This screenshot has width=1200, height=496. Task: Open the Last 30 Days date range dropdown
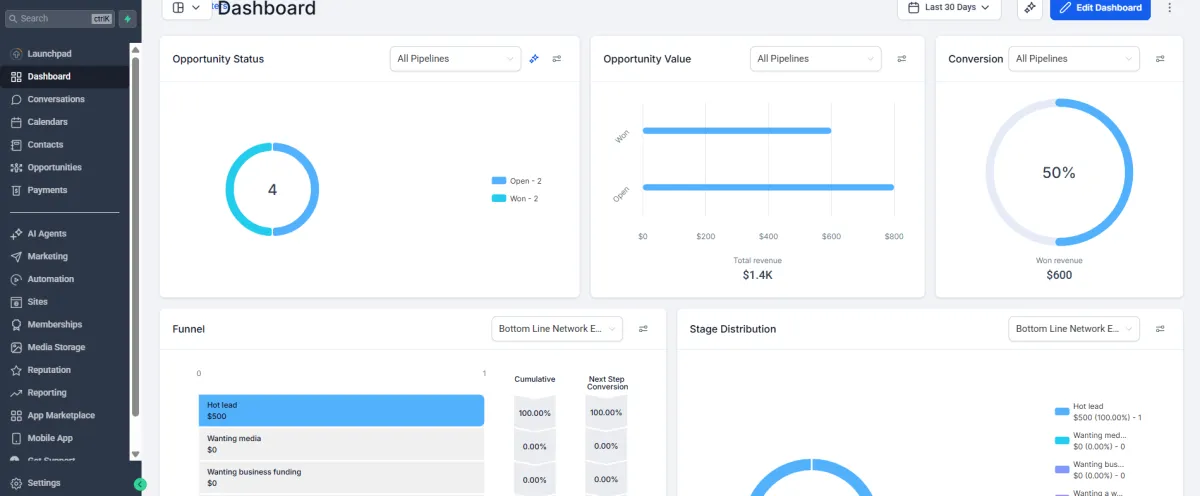coord(950,8)
